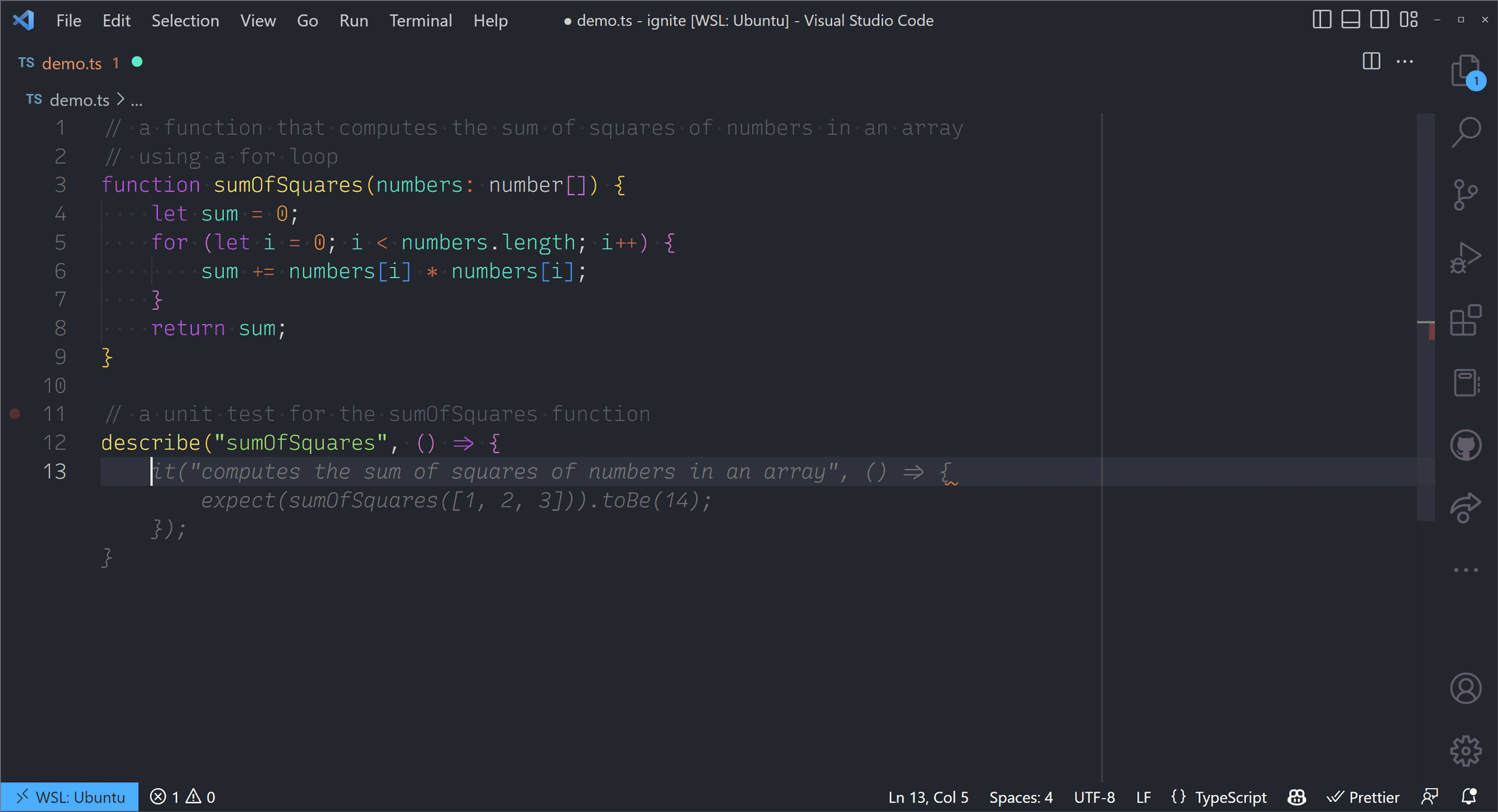Screen dimensions: 1498x812
Task: Click the unsaved changes dot on demo.ts tab
Action: [x=138, y=62]
